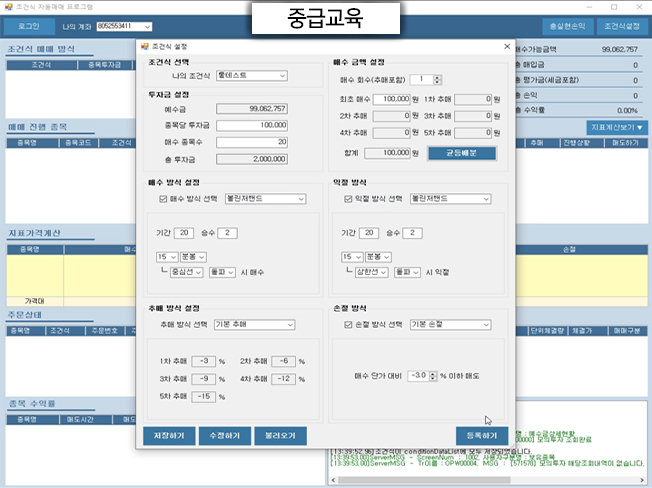Click the app icon in main title bar
The width and height of the screenshot is (652, 488).
[x=8, y=7]
